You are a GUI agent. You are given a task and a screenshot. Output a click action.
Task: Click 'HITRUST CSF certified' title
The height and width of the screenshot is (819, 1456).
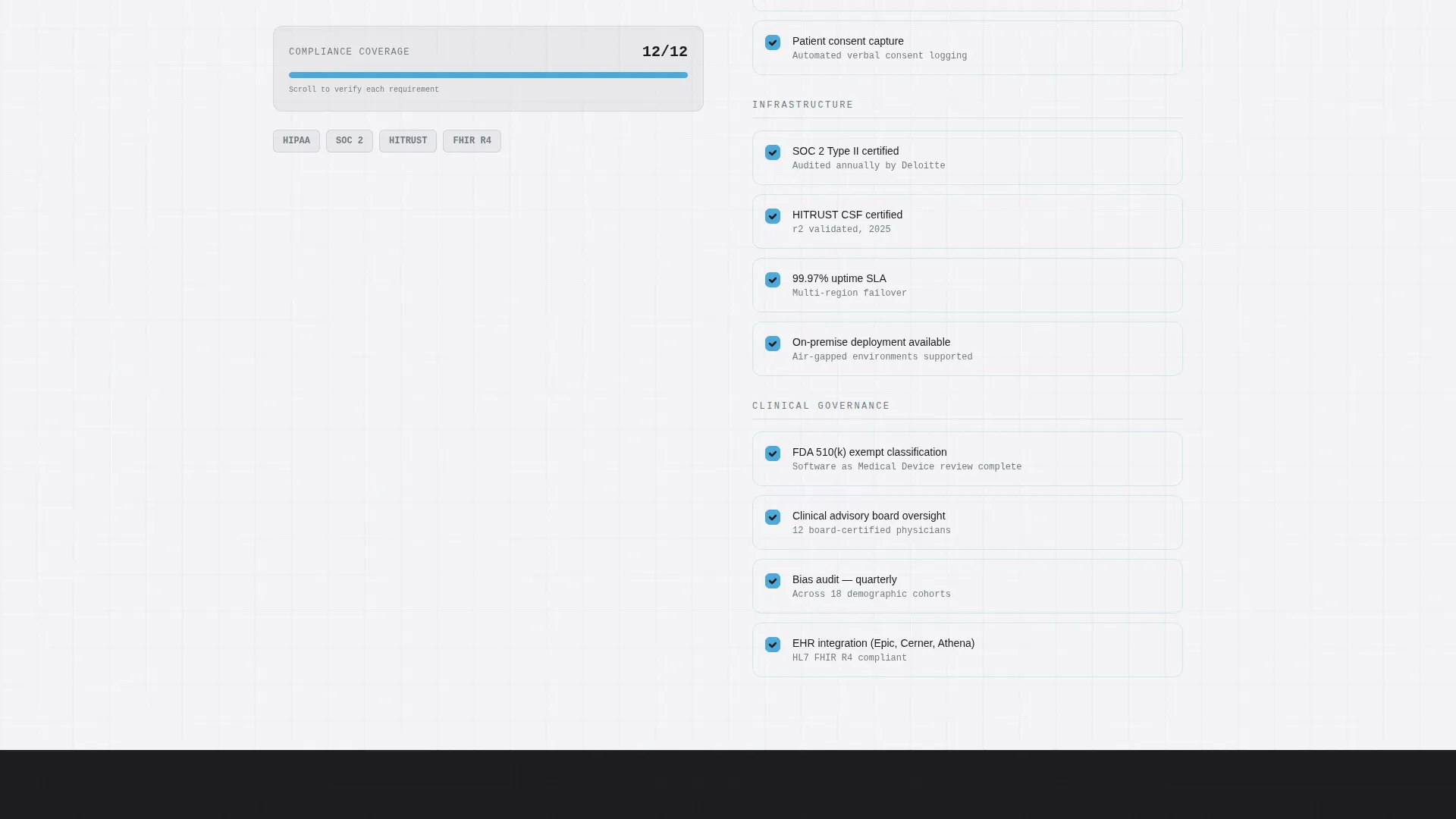pyautogui.click(x=847, y=215)
